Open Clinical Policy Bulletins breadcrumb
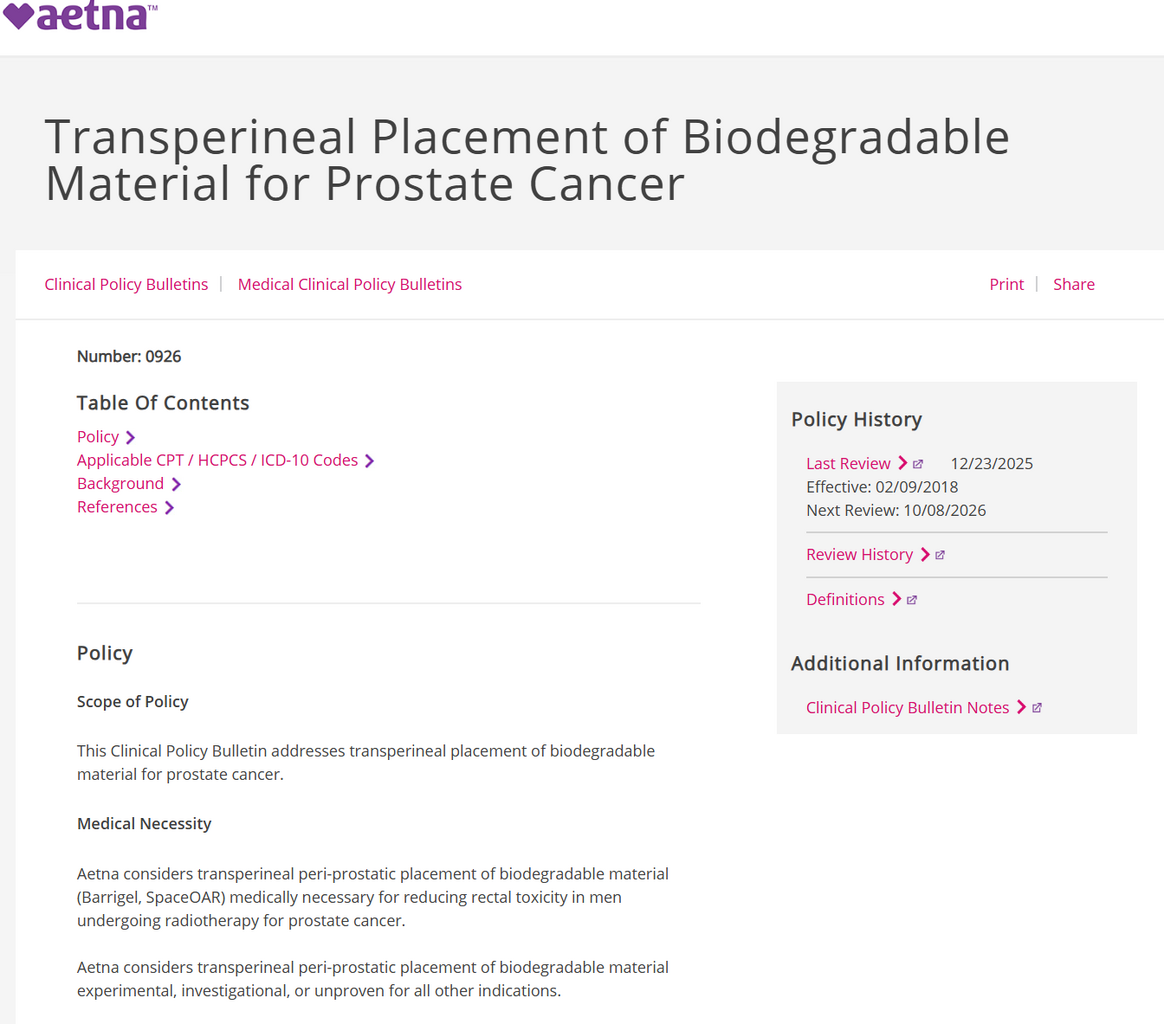This screenshot has width=1164, height=1024. (x=126, y=284)
